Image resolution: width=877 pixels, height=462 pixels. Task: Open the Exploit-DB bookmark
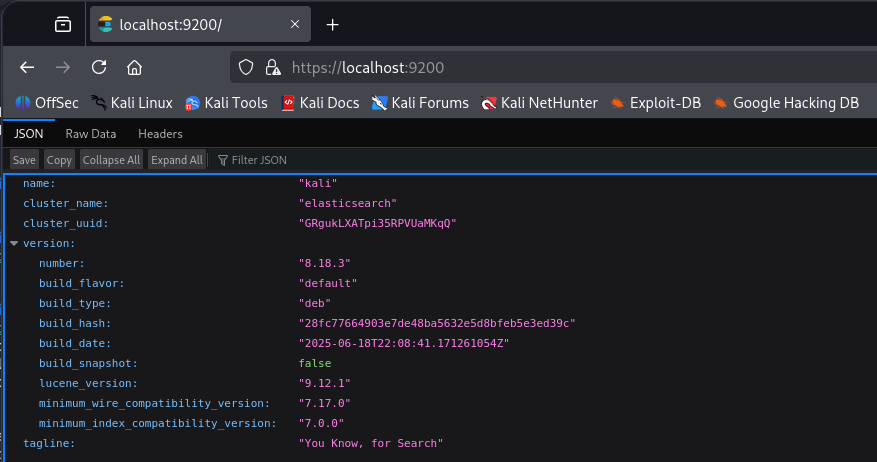[656, 103]
